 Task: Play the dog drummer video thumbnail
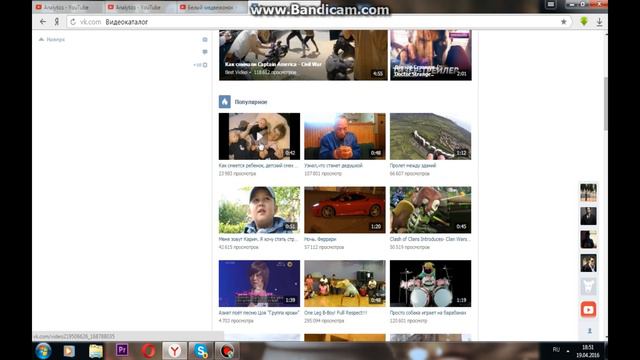point(430,283)
